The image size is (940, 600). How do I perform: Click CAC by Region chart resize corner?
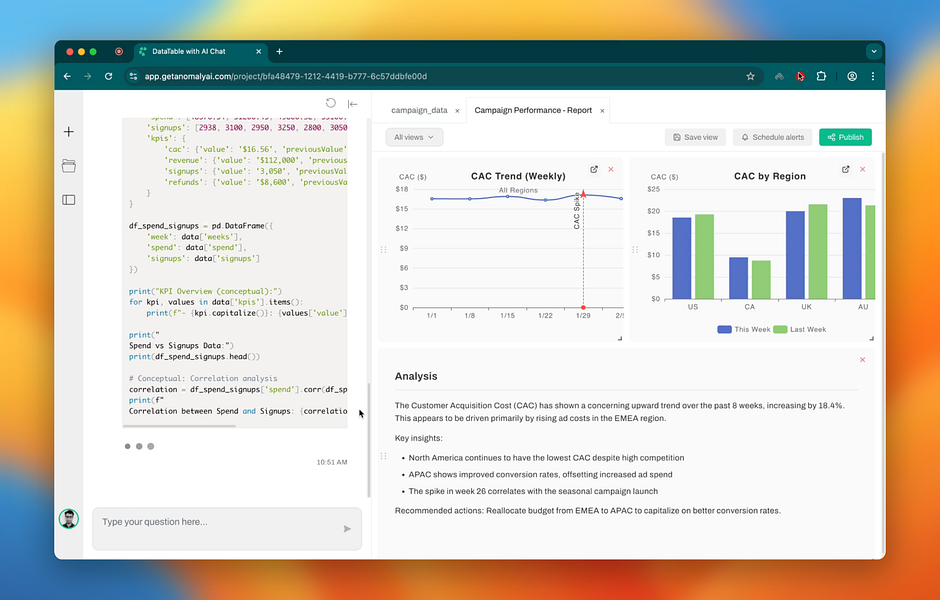[872, 339]
